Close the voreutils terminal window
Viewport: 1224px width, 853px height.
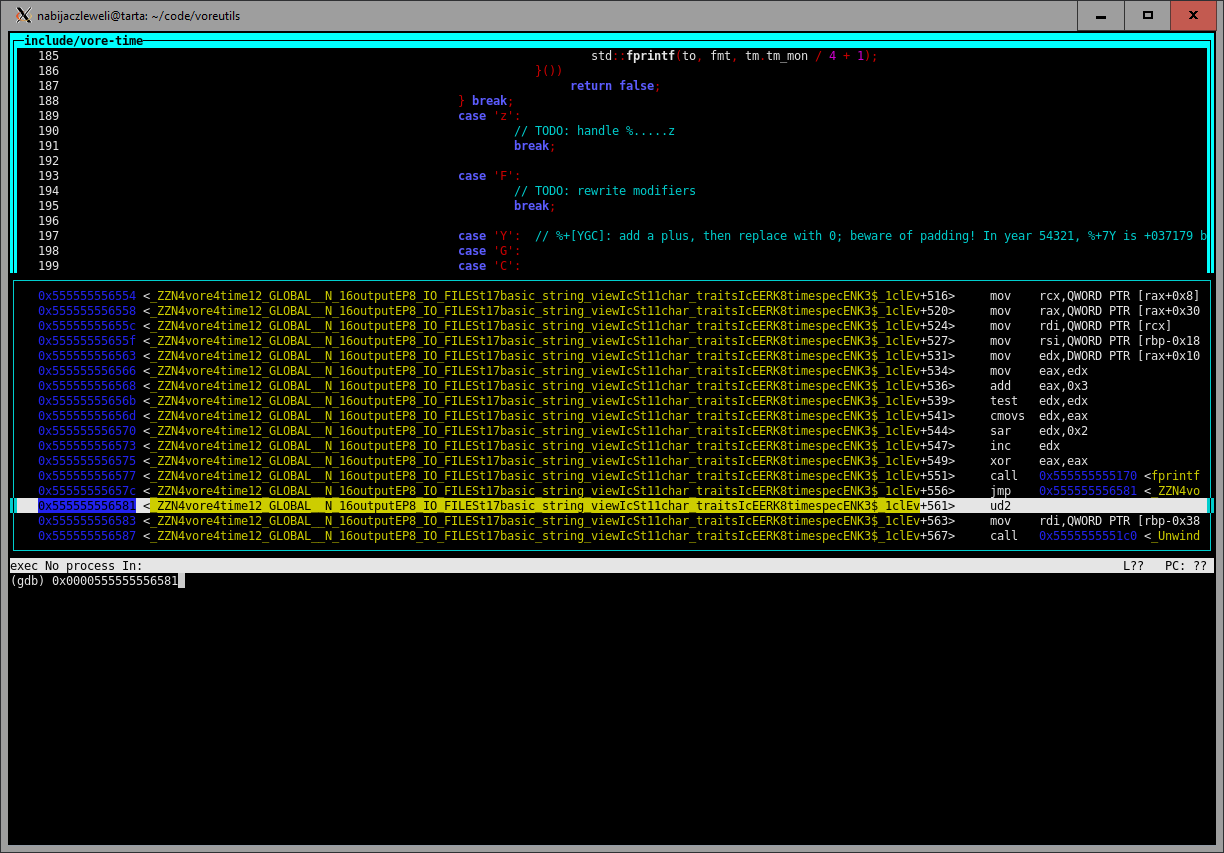(x=1193, y=15)
